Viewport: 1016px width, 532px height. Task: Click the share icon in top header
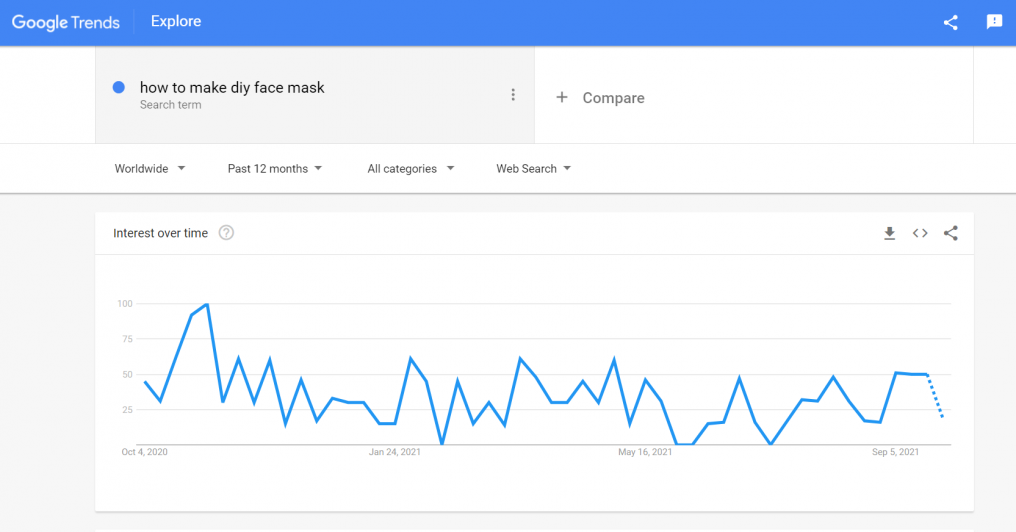point(951,23)
